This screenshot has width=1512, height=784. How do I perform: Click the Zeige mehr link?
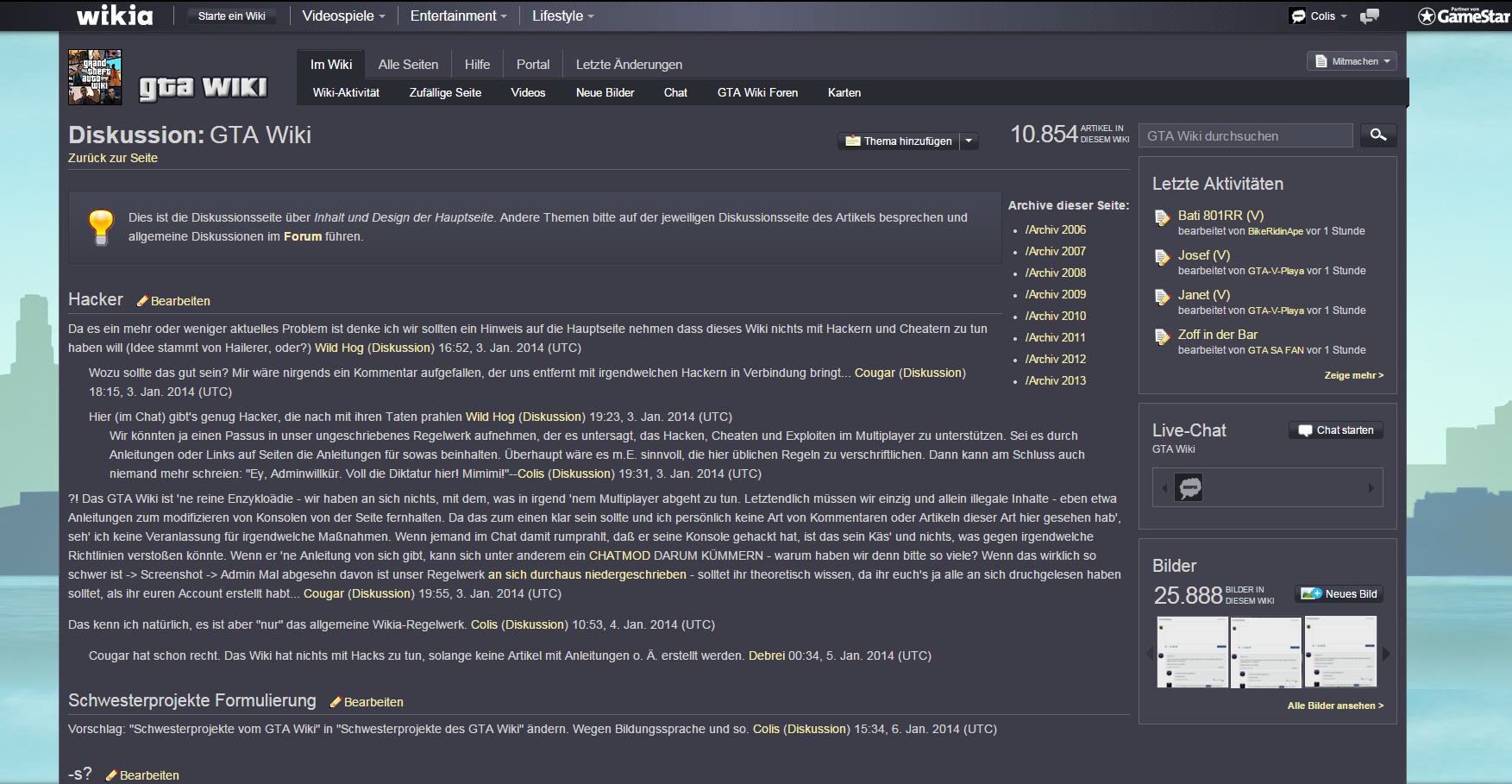(x=1354, y=375)
